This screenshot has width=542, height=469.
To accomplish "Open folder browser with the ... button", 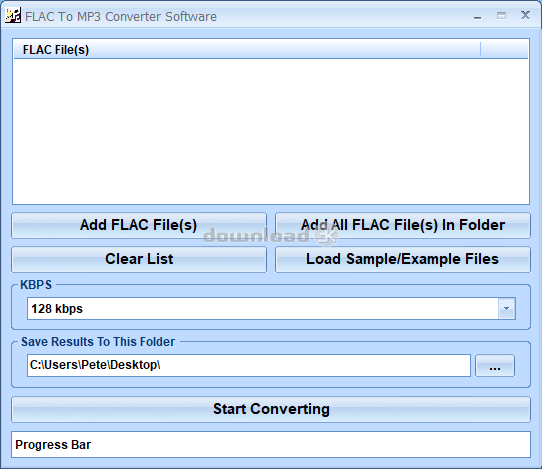I will pos(495,366).
